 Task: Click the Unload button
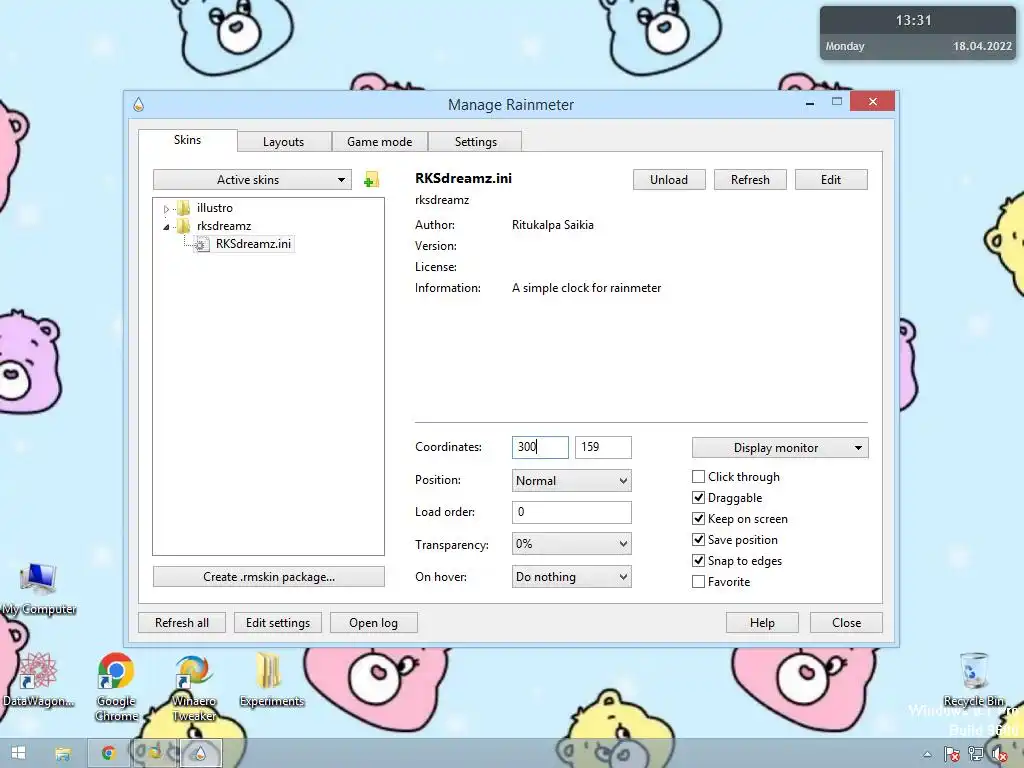tap(669, 180)
